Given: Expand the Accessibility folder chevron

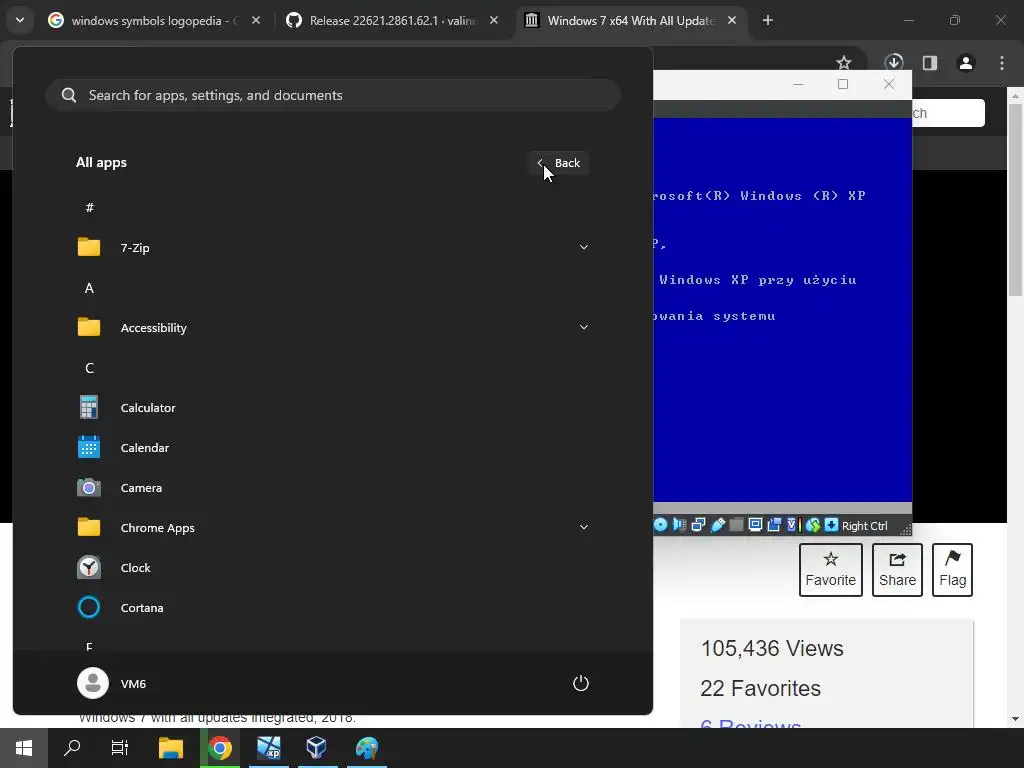Looking at the screenshot, I should point(584,327).
